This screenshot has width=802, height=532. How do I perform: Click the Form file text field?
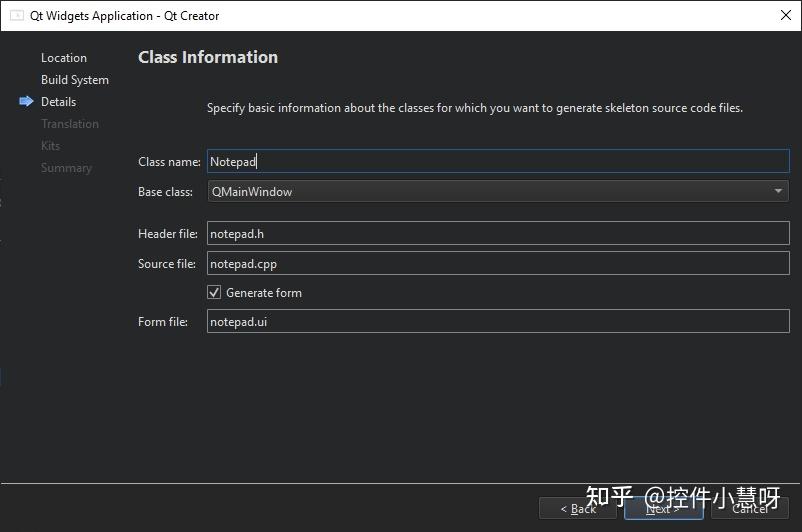pos(497,322)
